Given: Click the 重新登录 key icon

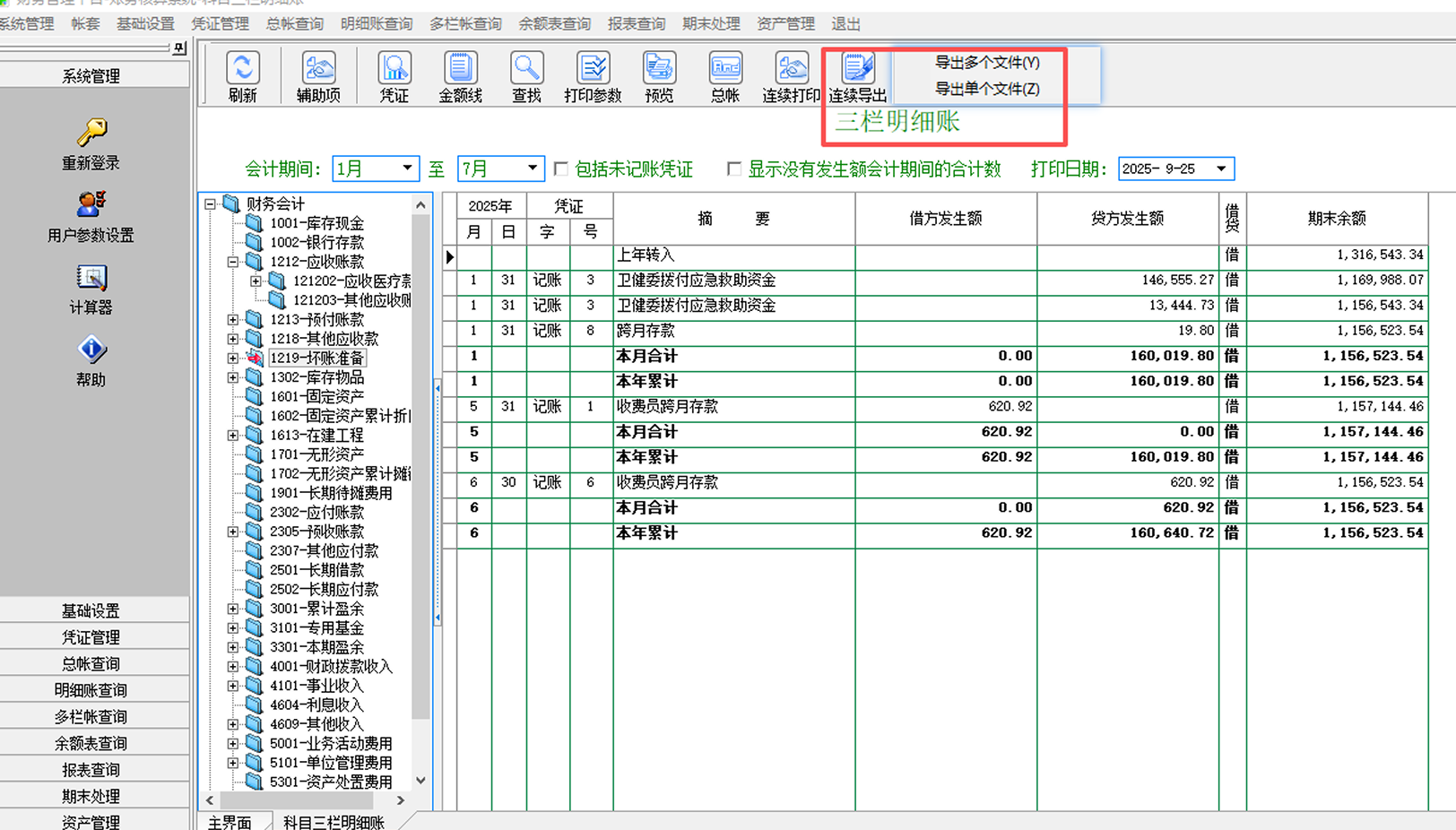Looking at the screenshot, I should pos(91,133).
